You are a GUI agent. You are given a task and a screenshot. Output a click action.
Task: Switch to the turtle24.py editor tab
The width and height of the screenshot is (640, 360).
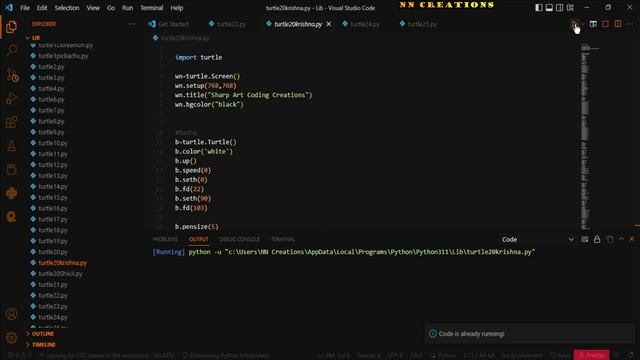point(361,24)
